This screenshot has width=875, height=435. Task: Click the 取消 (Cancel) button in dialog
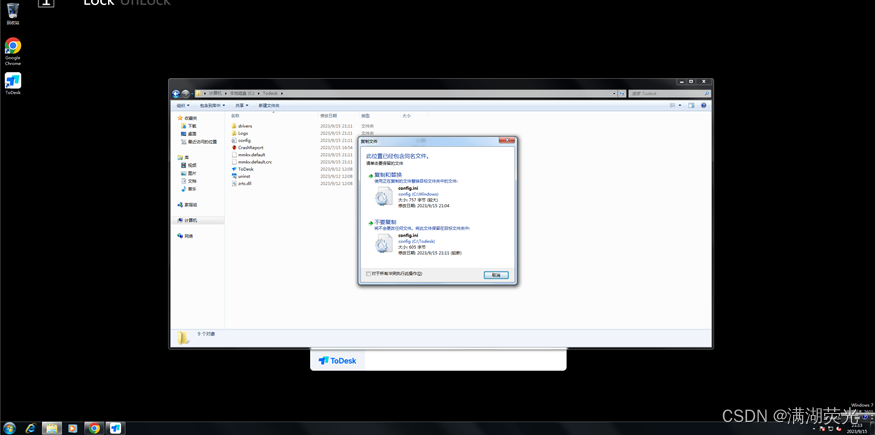coord(496,275)
